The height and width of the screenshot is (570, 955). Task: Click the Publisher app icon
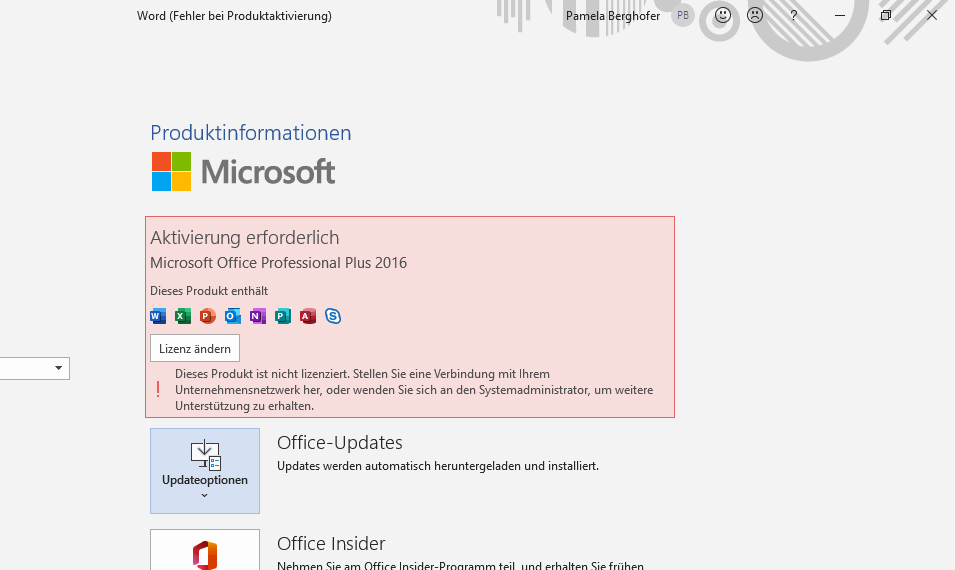pyautogui.click(x=283, y=316)
